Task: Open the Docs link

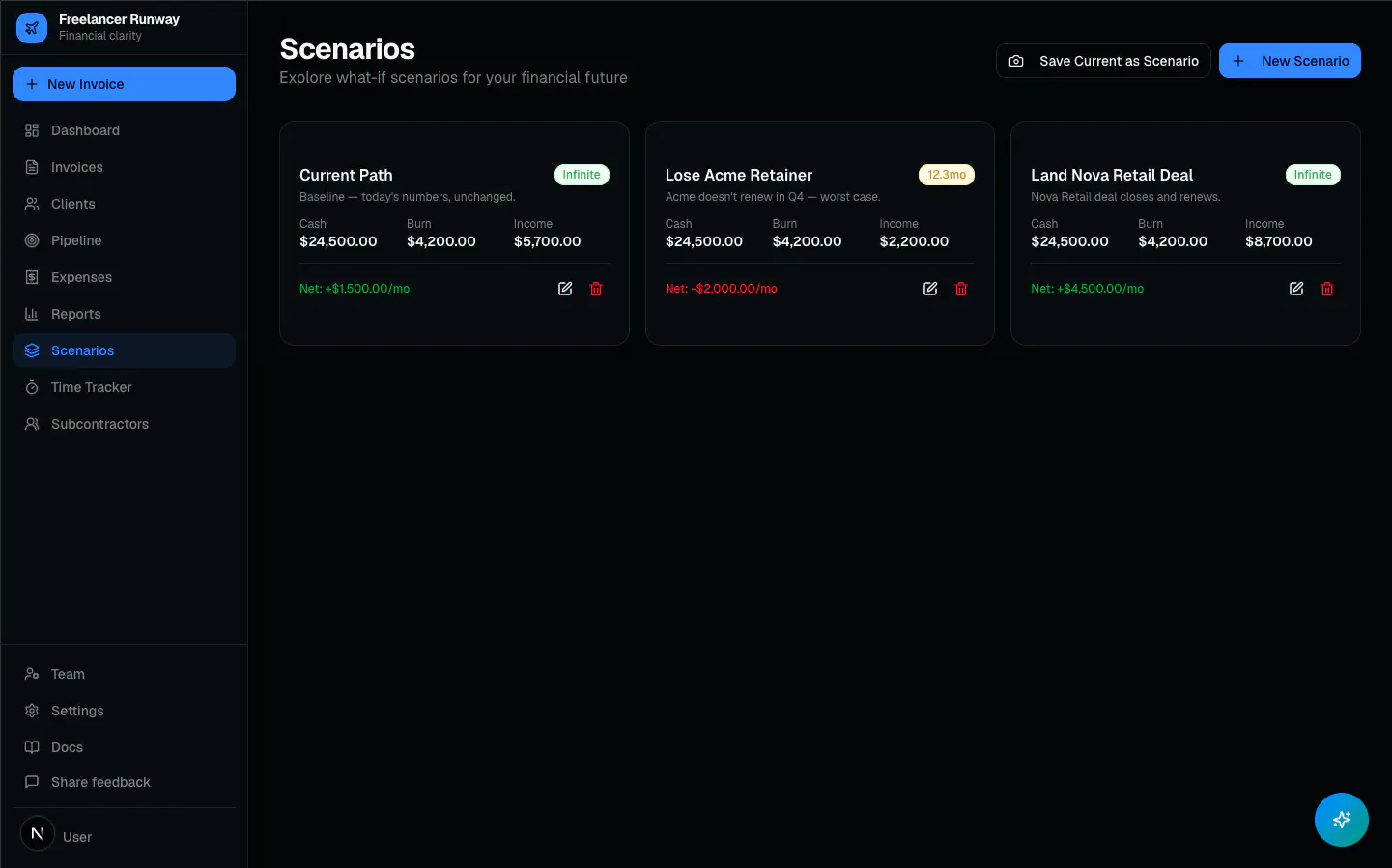Action: coord(124,747)
